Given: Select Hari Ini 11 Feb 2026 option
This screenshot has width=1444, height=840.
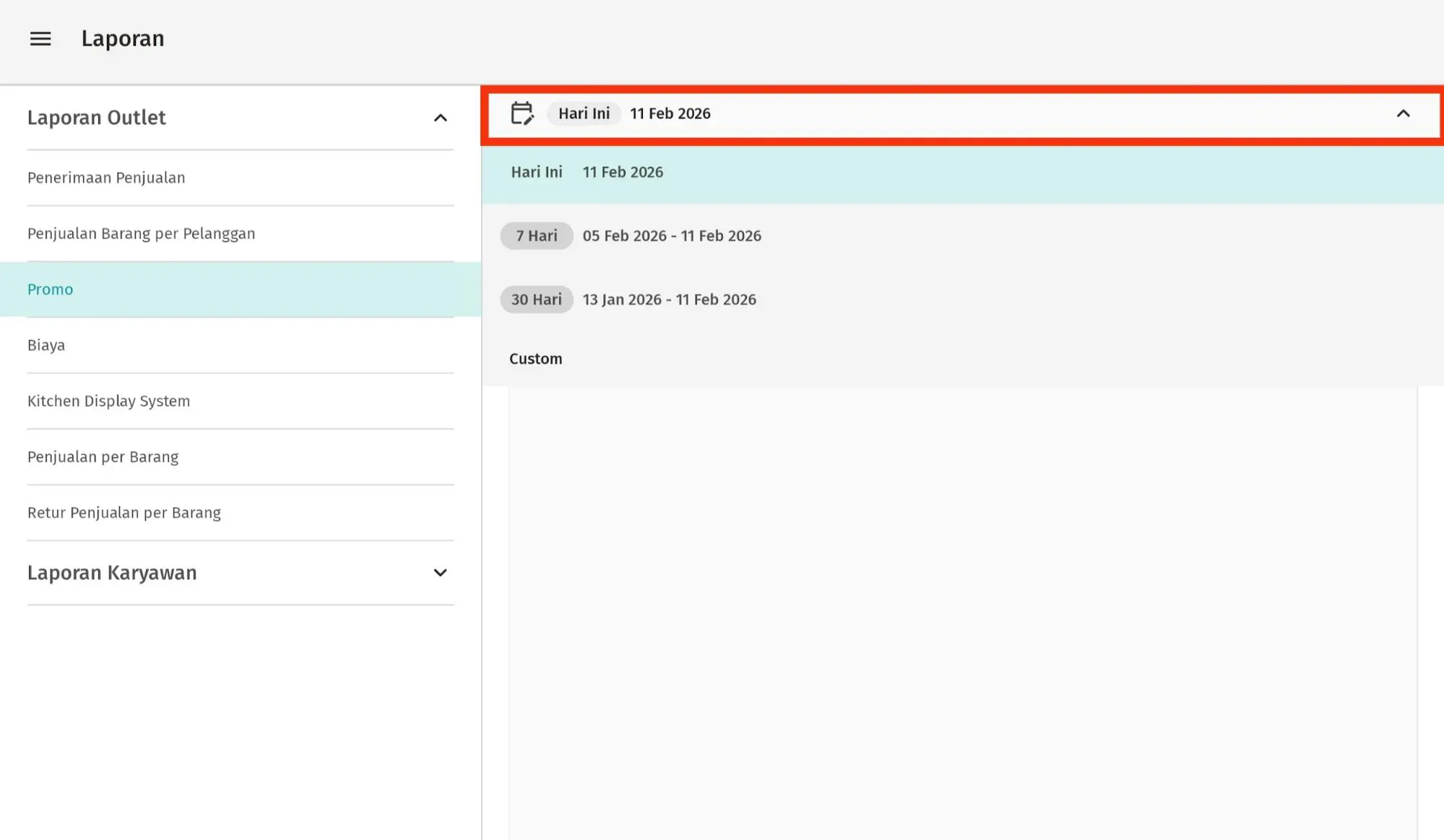Looking at the screenshot, I should [587, 173].
